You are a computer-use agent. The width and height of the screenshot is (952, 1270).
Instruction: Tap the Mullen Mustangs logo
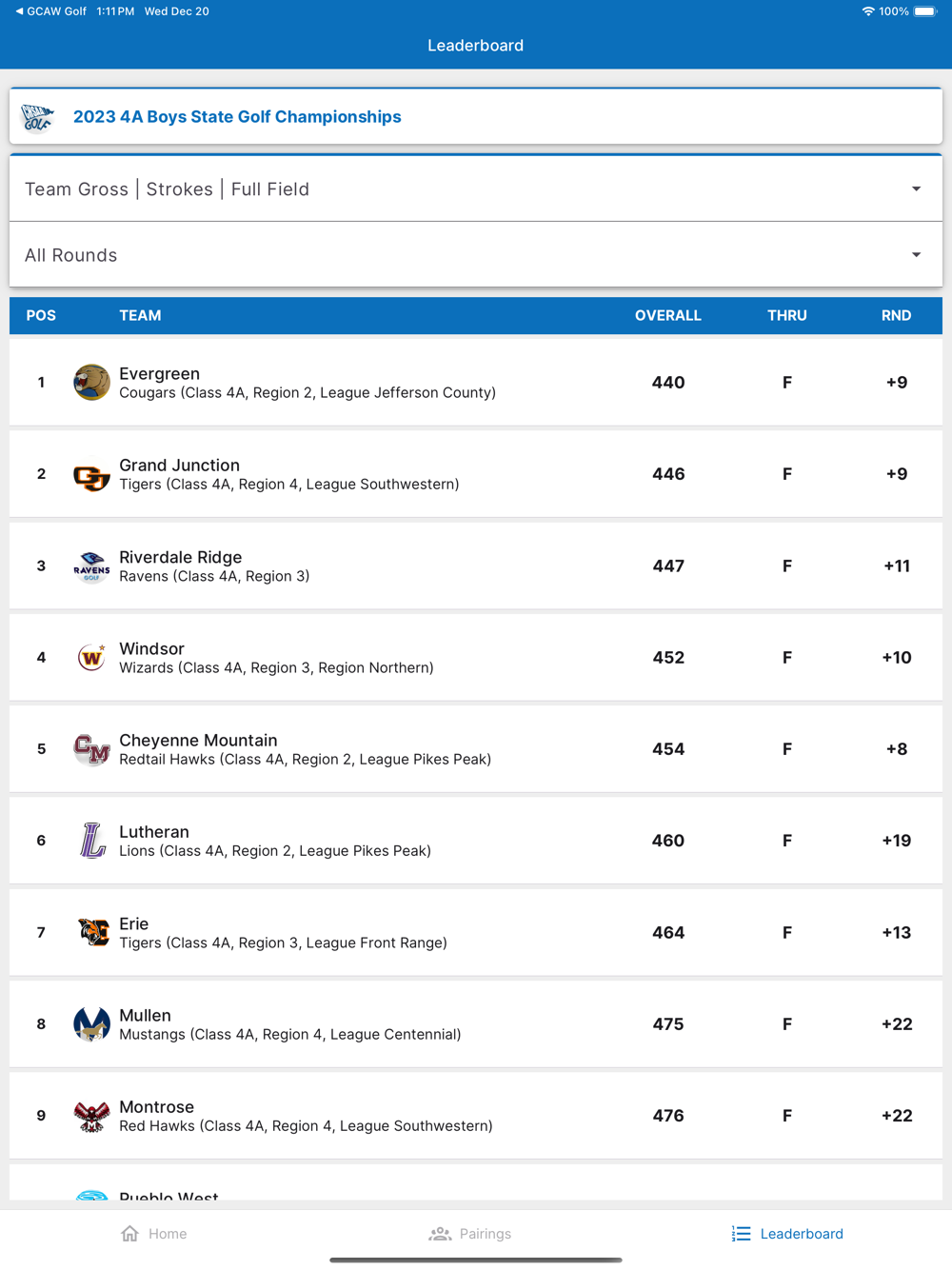click(91, 1024)
